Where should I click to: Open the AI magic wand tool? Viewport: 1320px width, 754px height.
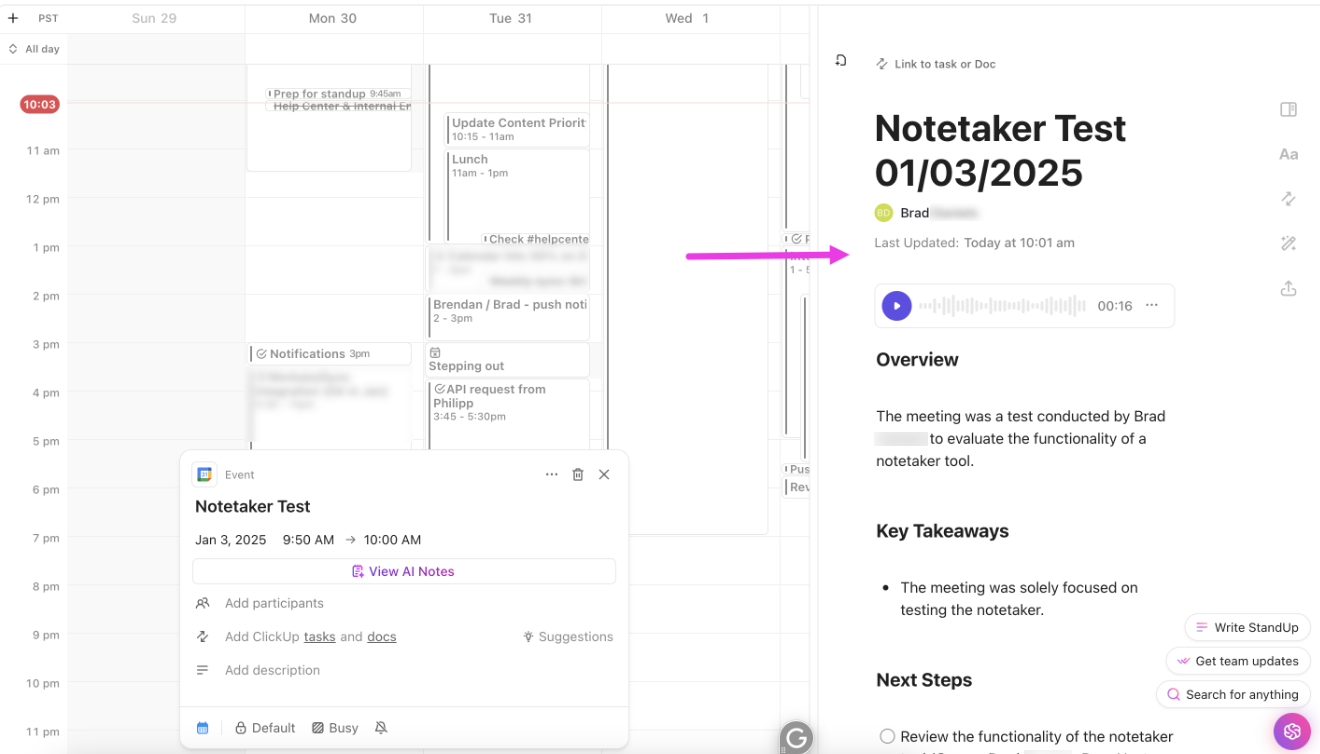click(1288, 243)
